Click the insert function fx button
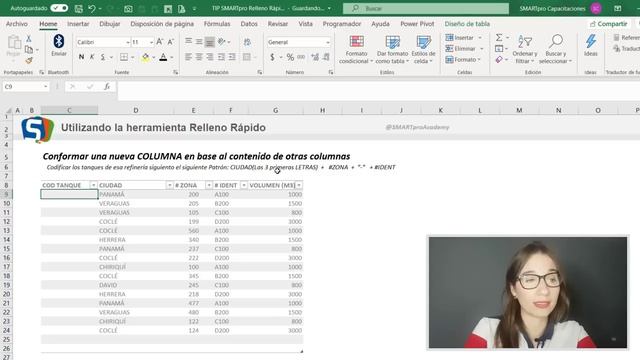The height and width of the screenshot is (360, 640). point(107,87)
